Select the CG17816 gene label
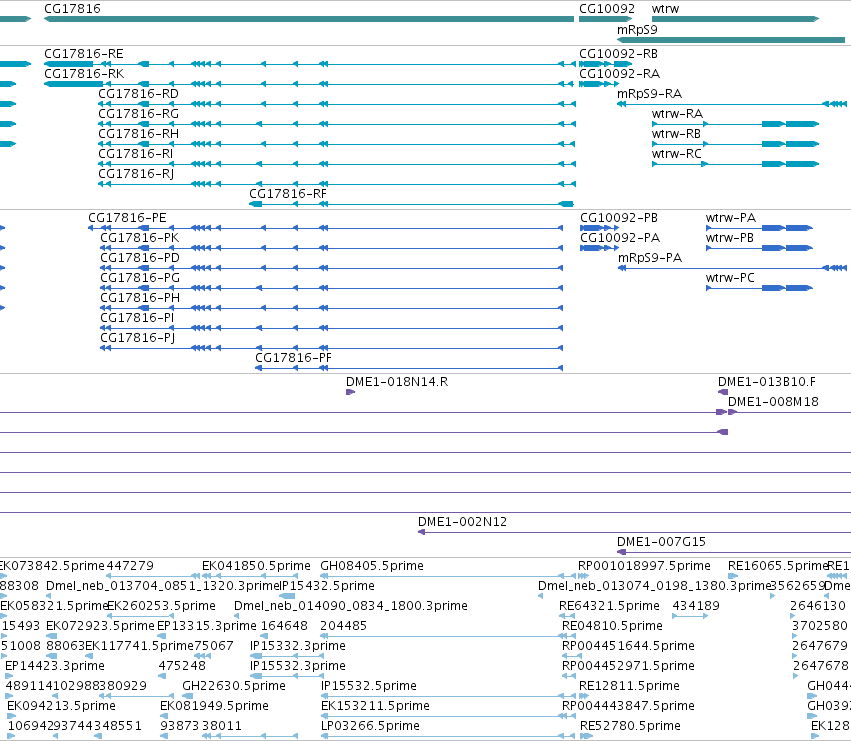This screenshot has height=741, width=851. [x=72, y=9]
